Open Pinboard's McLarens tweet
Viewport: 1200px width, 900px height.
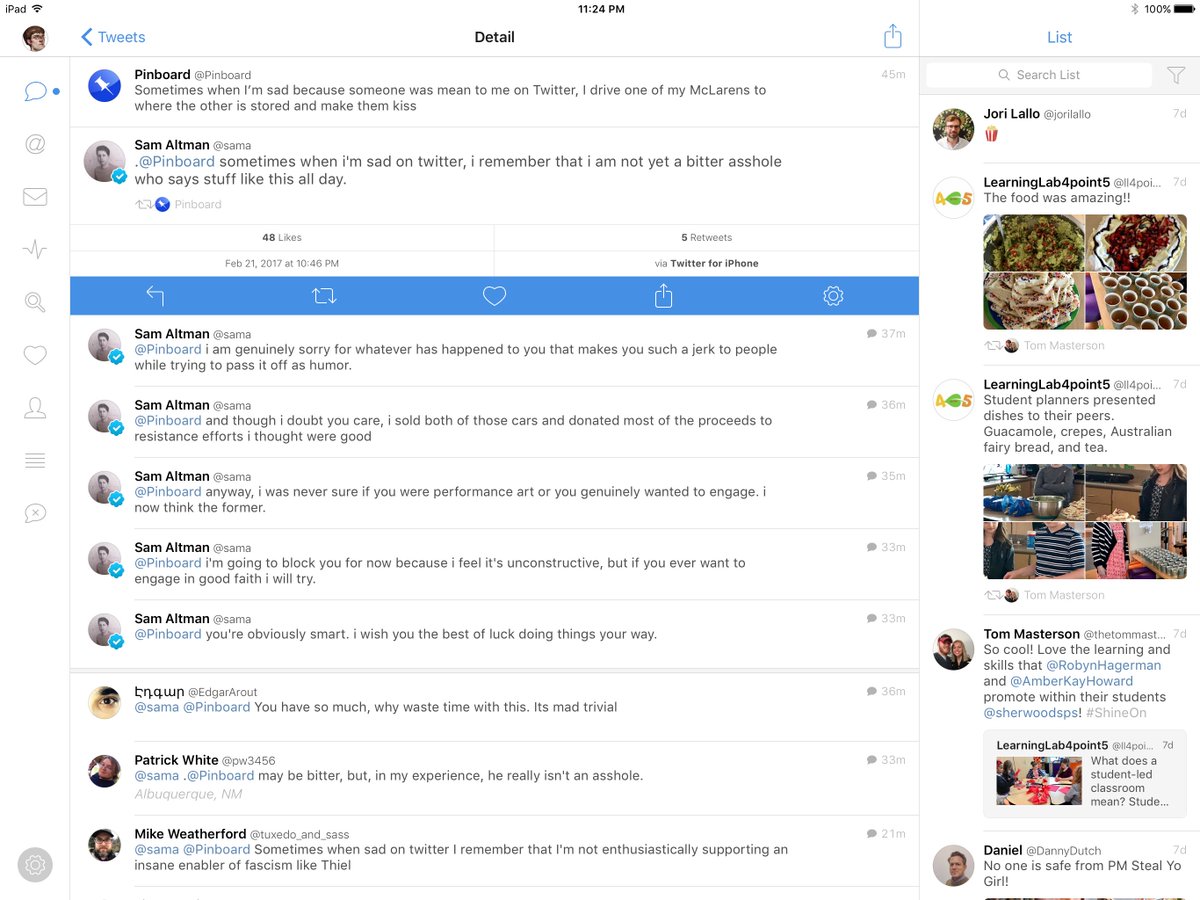[494, 91]
